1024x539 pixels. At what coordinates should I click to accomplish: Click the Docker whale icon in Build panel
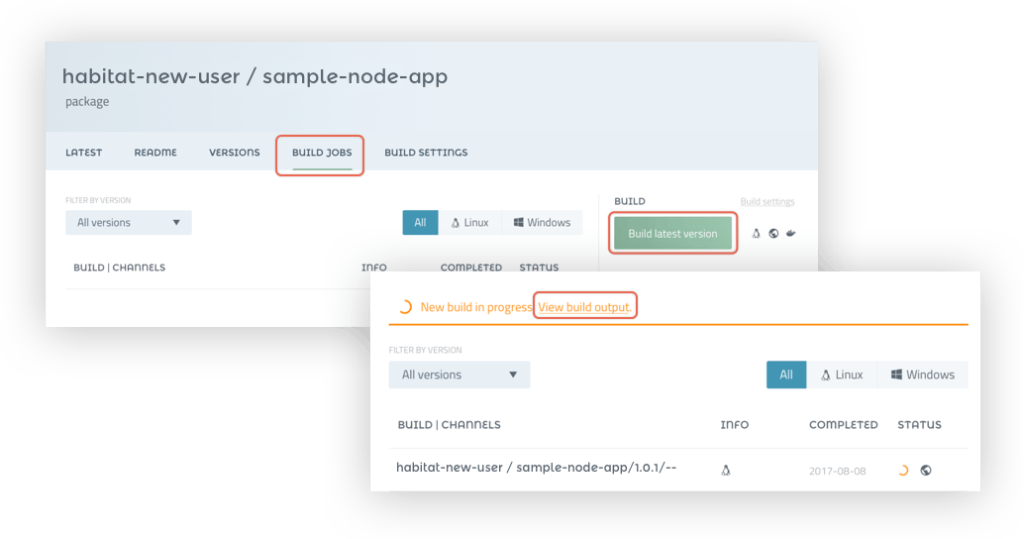click(791, 234)
